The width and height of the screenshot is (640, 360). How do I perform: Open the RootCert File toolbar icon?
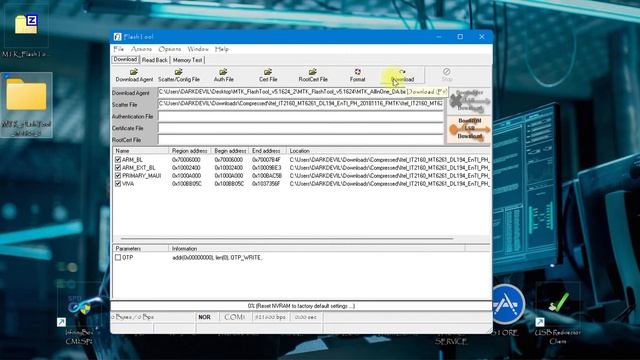(313, 76)
